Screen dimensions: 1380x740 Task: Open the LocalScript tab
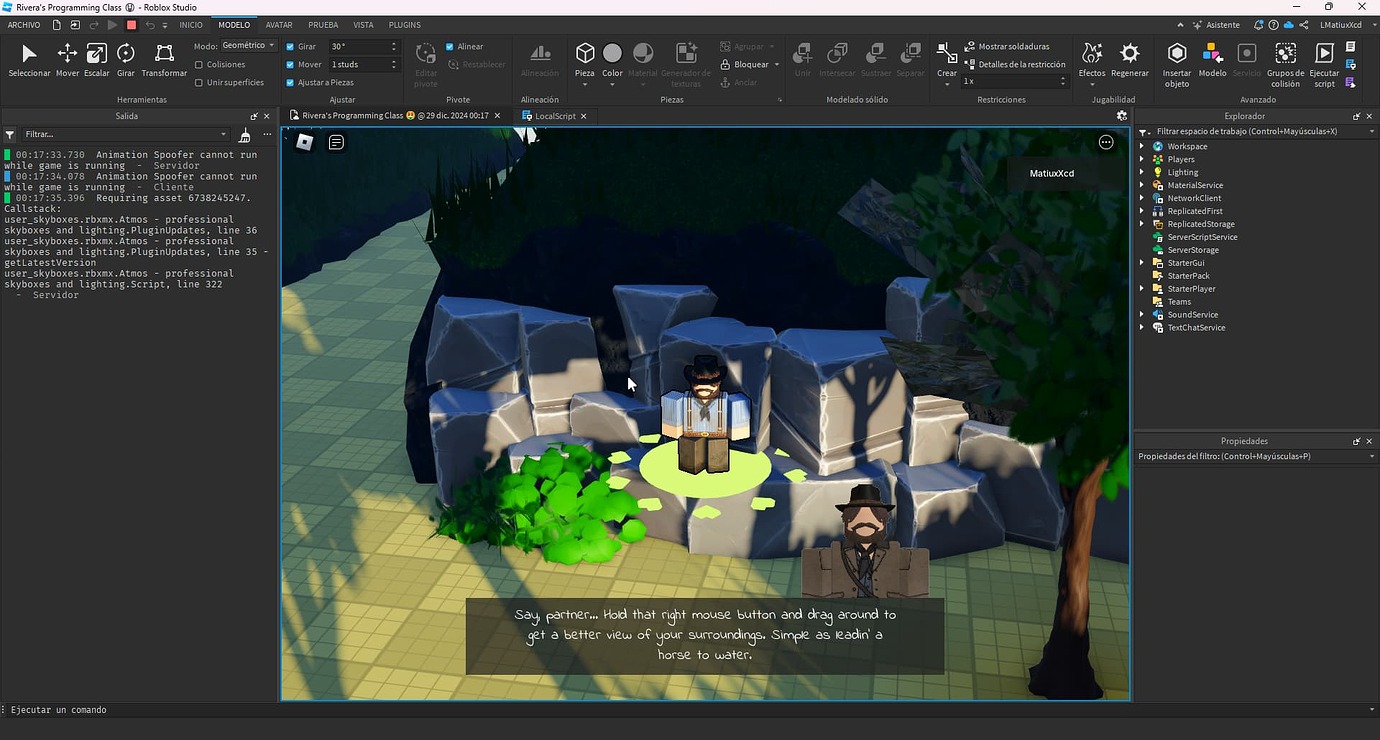point(556,116)
